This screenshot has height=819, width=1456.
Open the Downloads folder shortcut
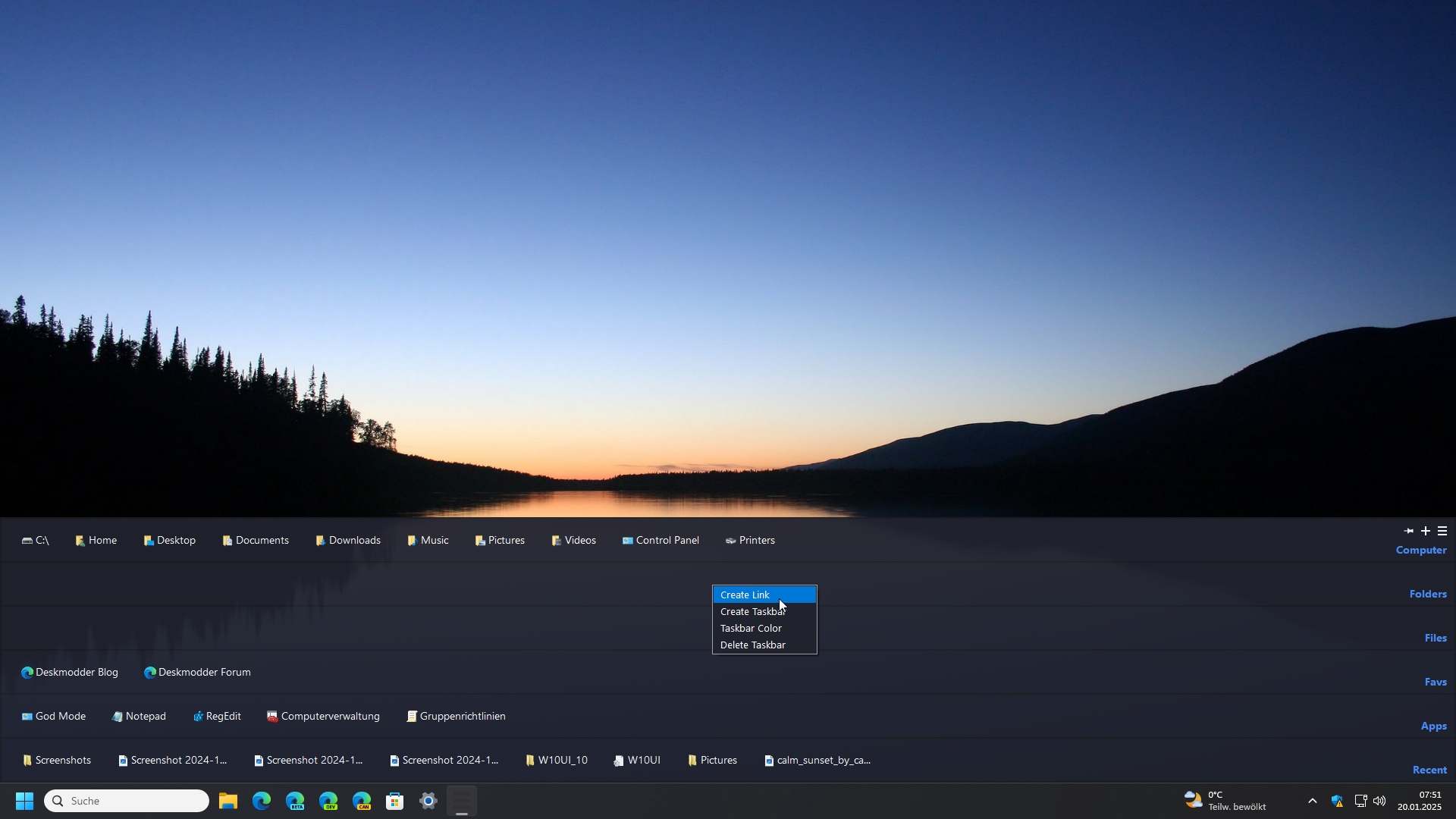348,541
